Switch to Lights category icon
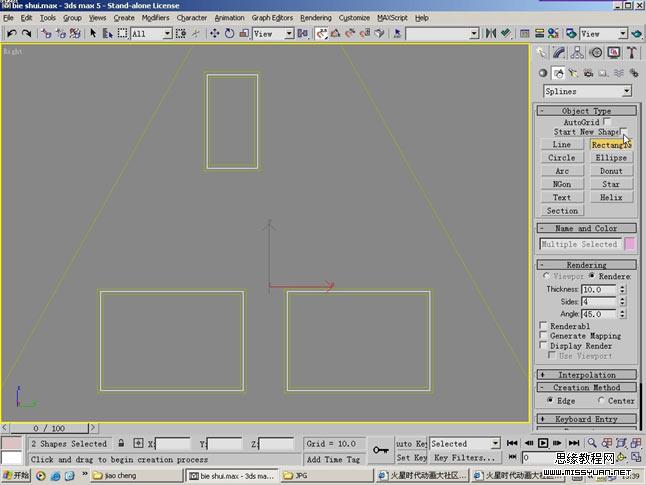646x485 pixels. click(573, 73)
